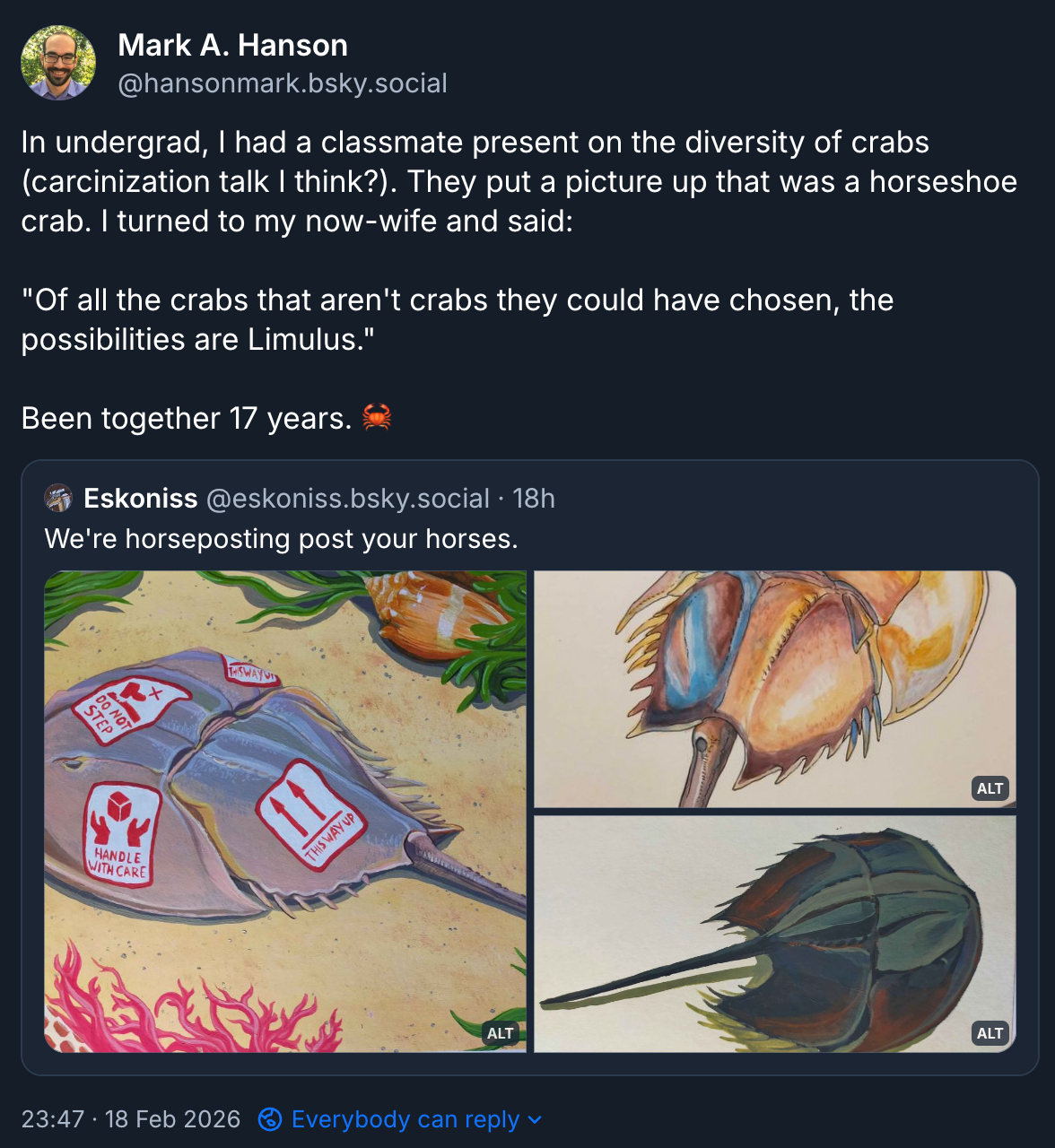Click the Mark A. Hanson display name
The width and height of the screenshot is (1055, 1148).
pos(232,45)
